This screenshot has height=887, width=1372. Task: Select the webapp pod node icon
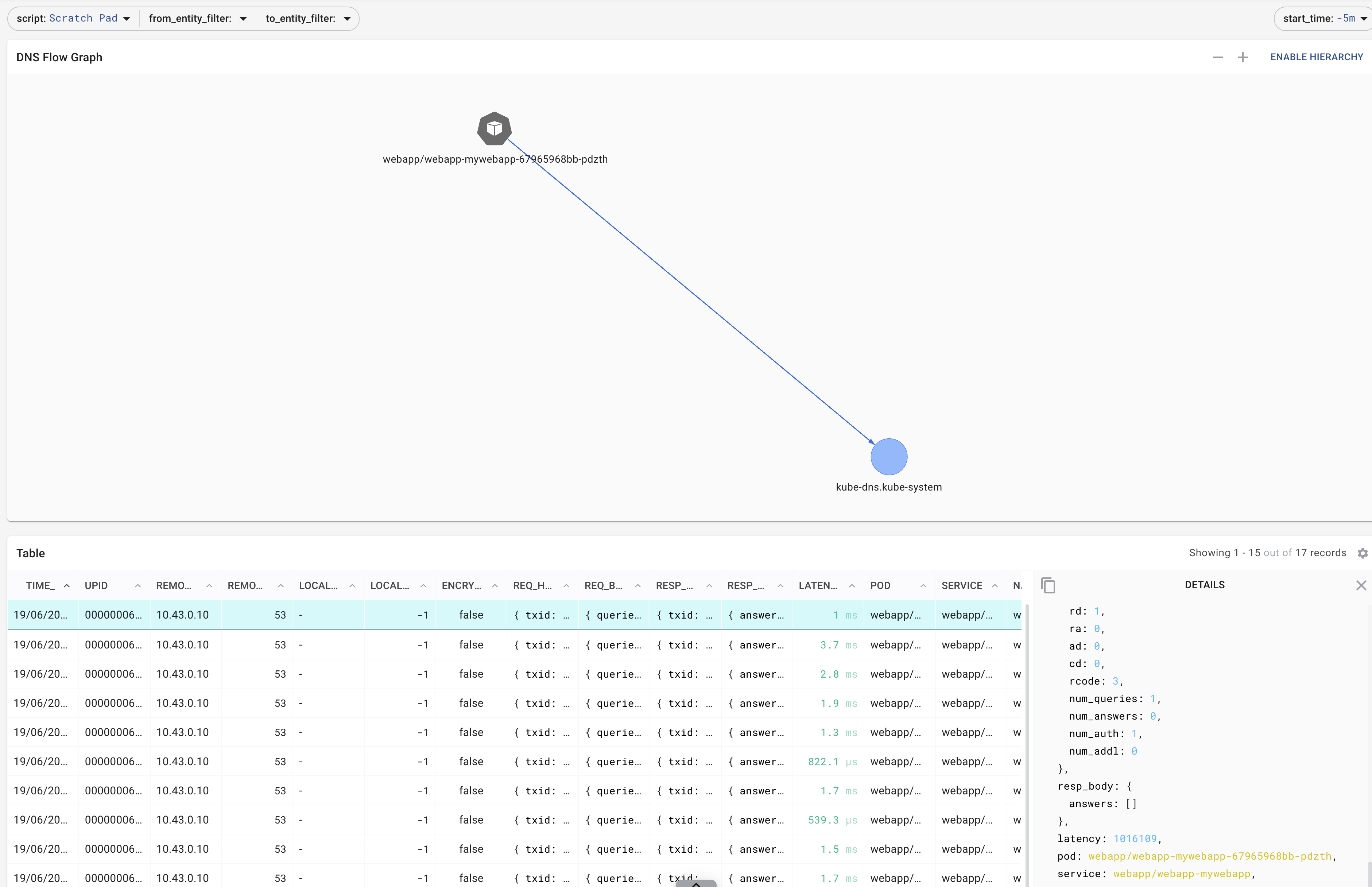(x=494, y=128)
